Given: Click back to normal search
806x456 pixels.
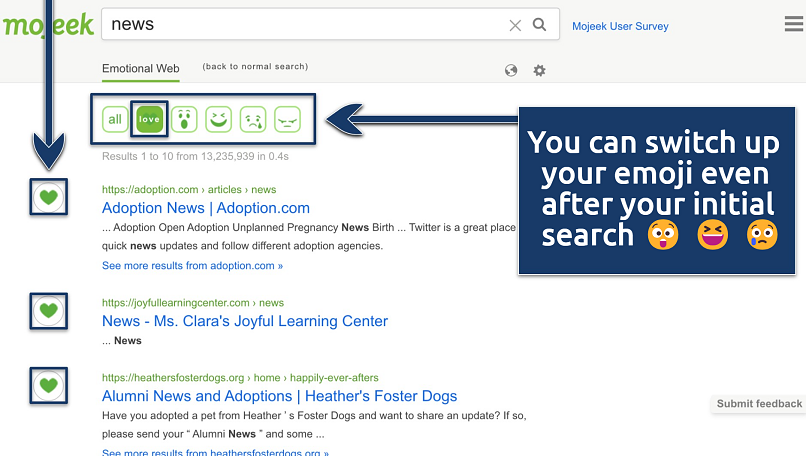Looking at the screenshot, I should pos(255,67).
